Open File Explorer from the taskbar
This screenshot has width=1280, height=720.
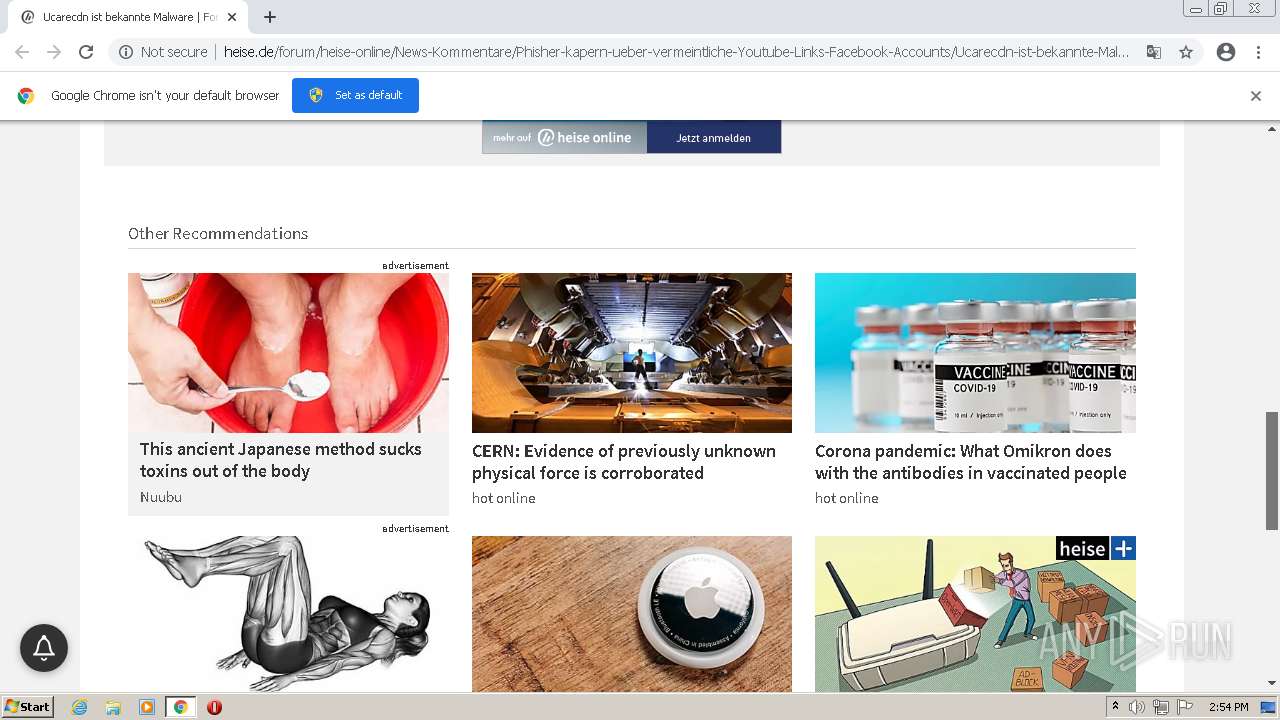coord(113,707)
